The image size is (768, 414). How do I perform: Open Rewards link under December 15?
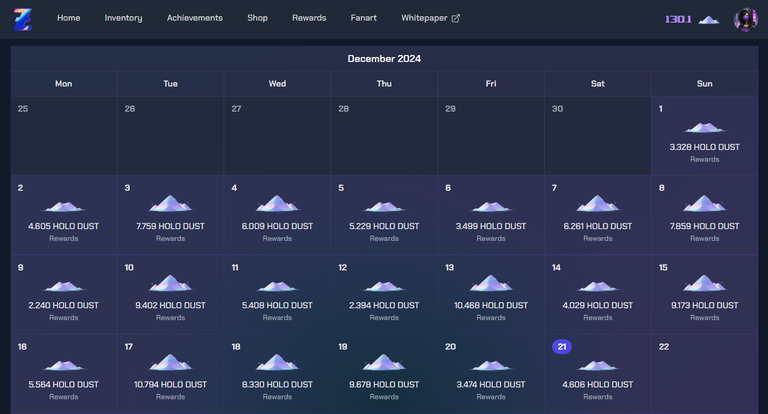[704, 317]
